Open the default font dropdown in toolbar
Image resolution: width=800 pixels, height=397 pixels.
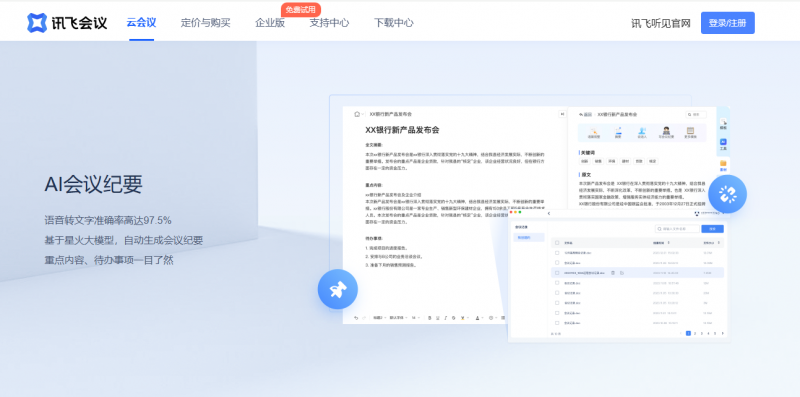[x=398, y=317]
